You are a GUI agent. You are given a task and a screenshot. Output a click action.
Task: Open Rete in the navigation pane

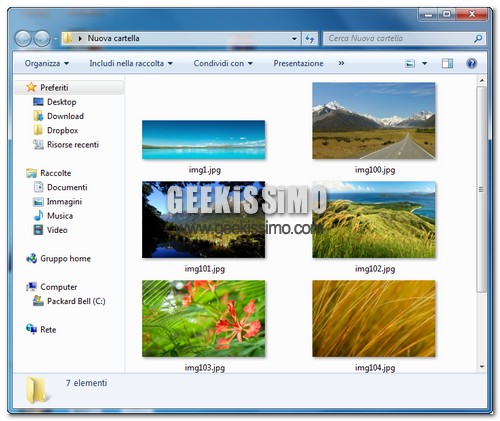coord(48,330)
